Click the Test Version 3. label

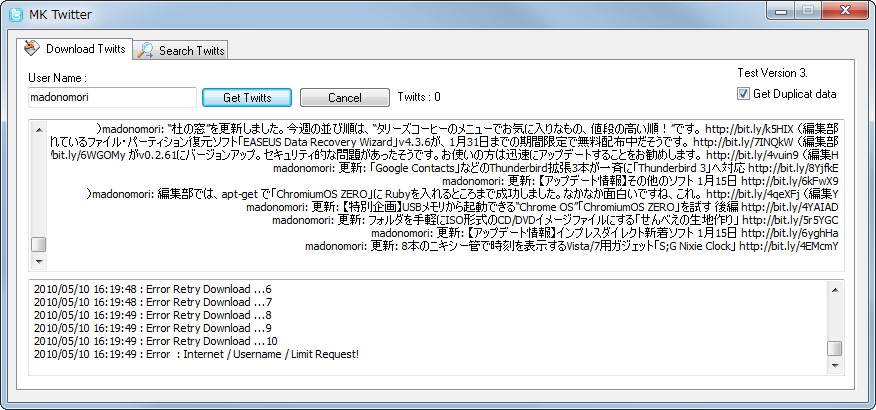pos(772,73)
